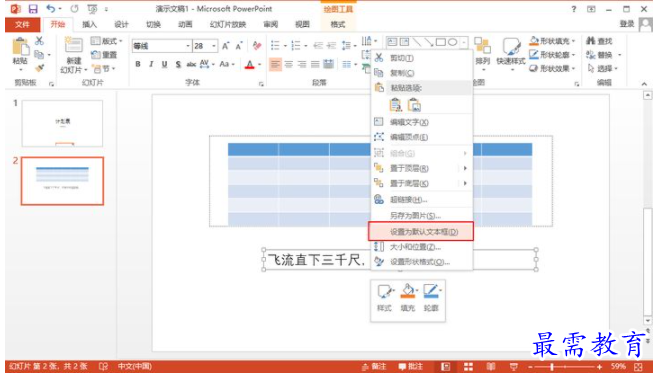Click the Cut scissors icon in ribbon
This screenshot has width=654, height=376.
[39, 40]
